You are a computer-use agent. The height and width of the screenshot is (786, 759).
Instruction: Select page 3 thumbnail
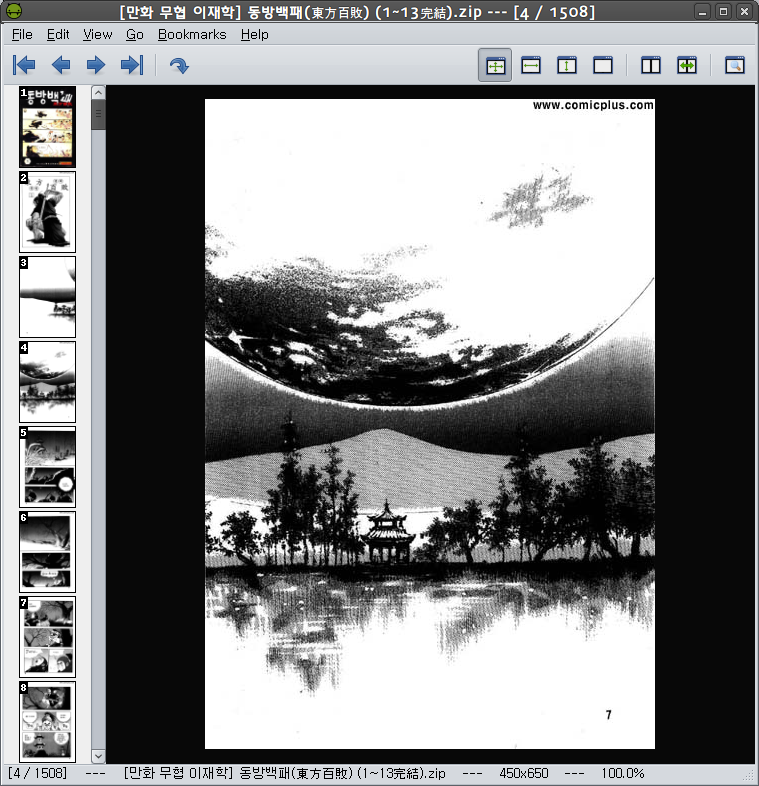48,297
